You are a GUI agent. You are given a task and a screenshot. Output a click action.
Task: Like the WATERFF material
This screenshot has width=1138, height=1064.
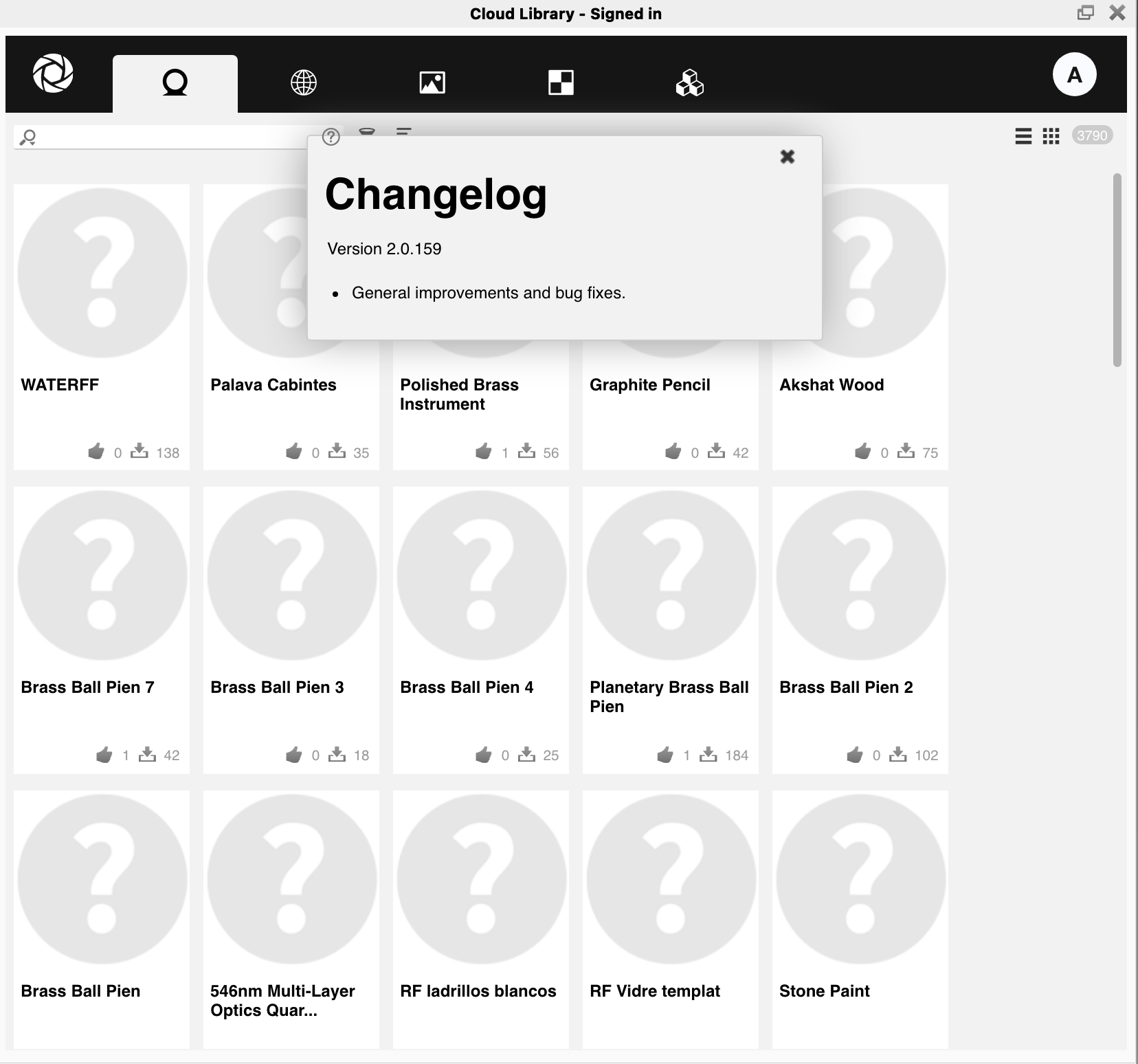point(96,452)
